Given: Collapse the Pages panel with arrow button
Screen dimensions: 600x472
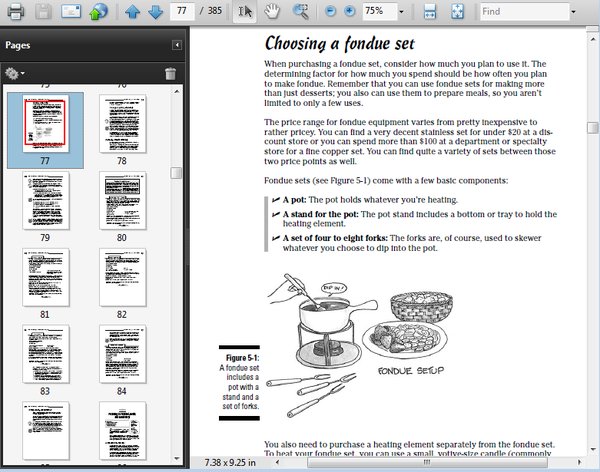Looking at the screenshot, I should point(177,45).
